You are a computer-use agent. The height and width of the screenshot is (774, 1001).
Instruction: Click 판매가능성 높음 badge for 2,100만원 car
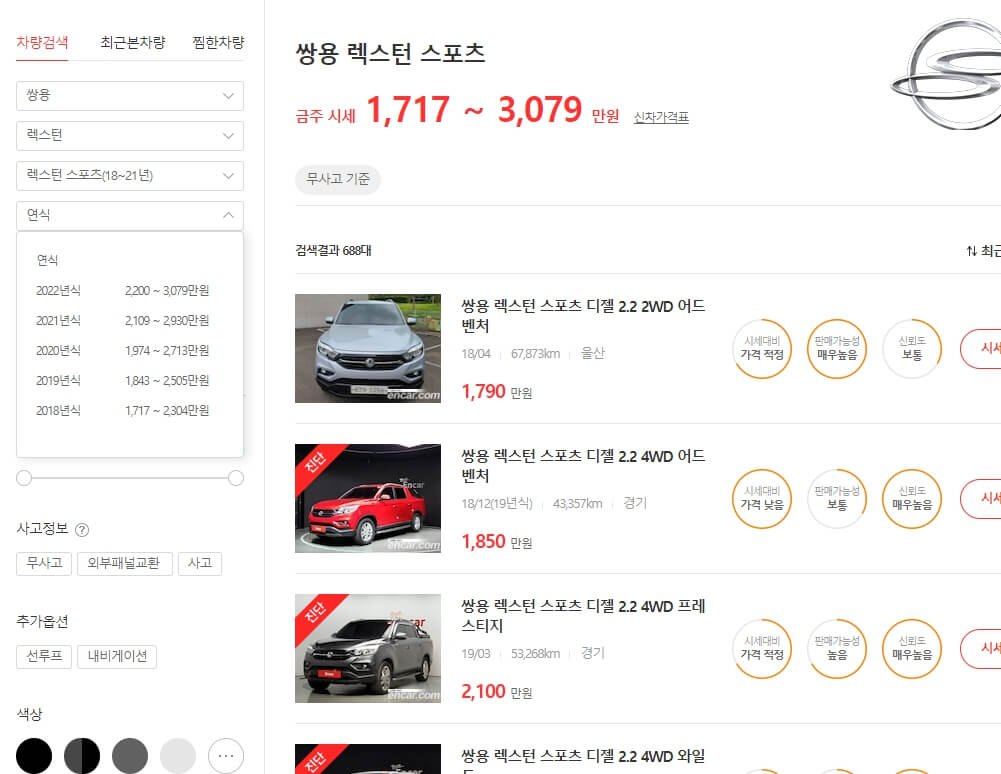(837, 648)
